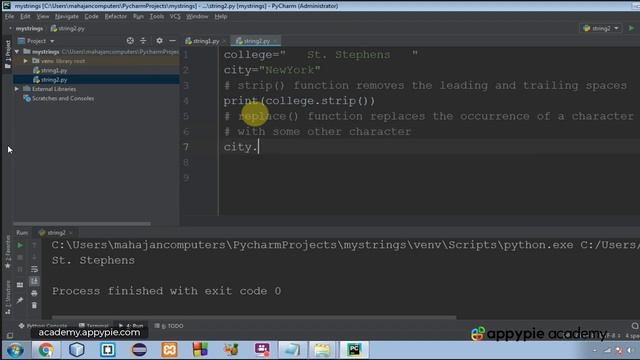Click 'Process finished with exit code 0' text
The image size is (640, 360).
[166, 291]
